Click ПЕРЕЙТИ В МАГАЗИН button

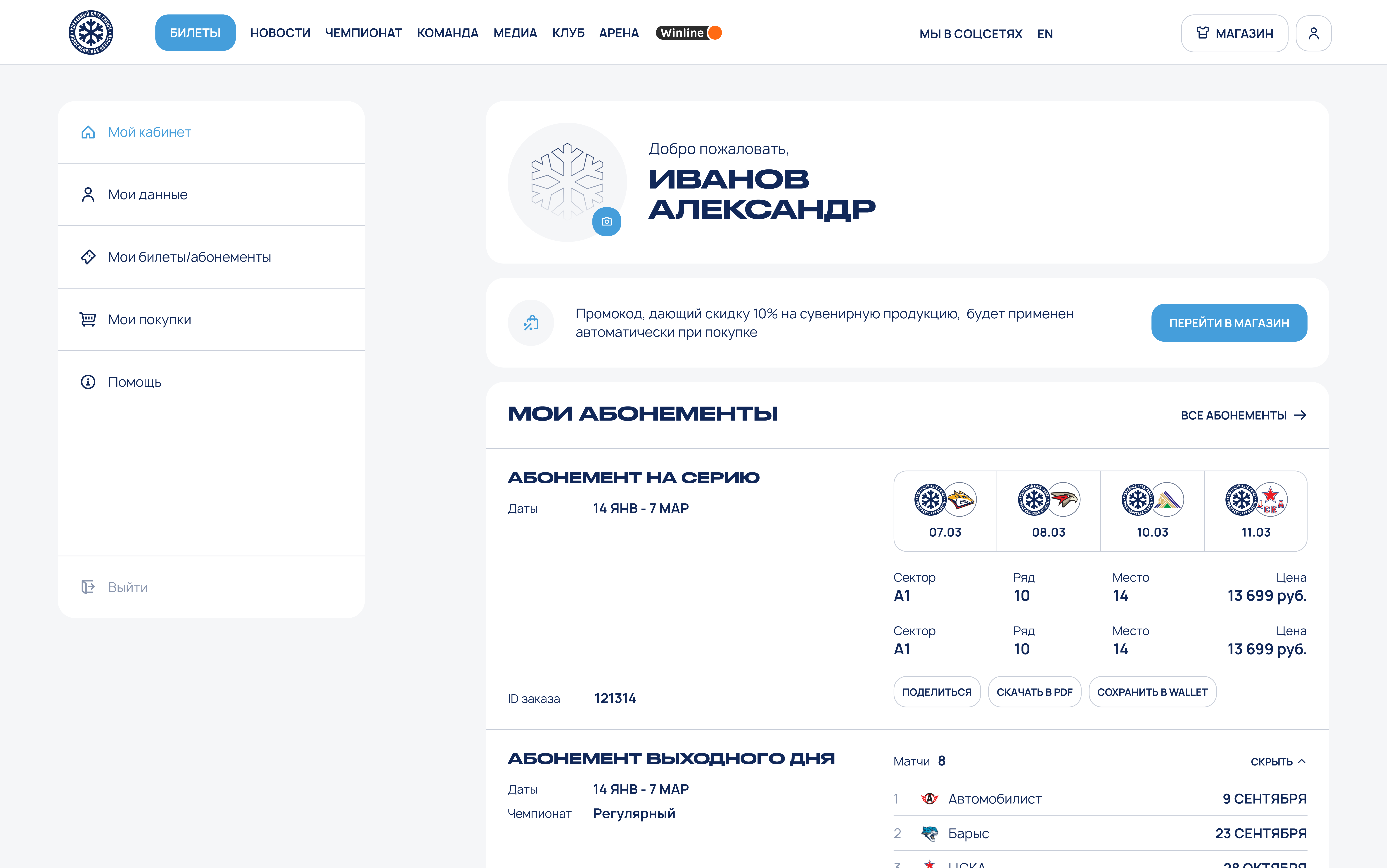(1229, 323)
